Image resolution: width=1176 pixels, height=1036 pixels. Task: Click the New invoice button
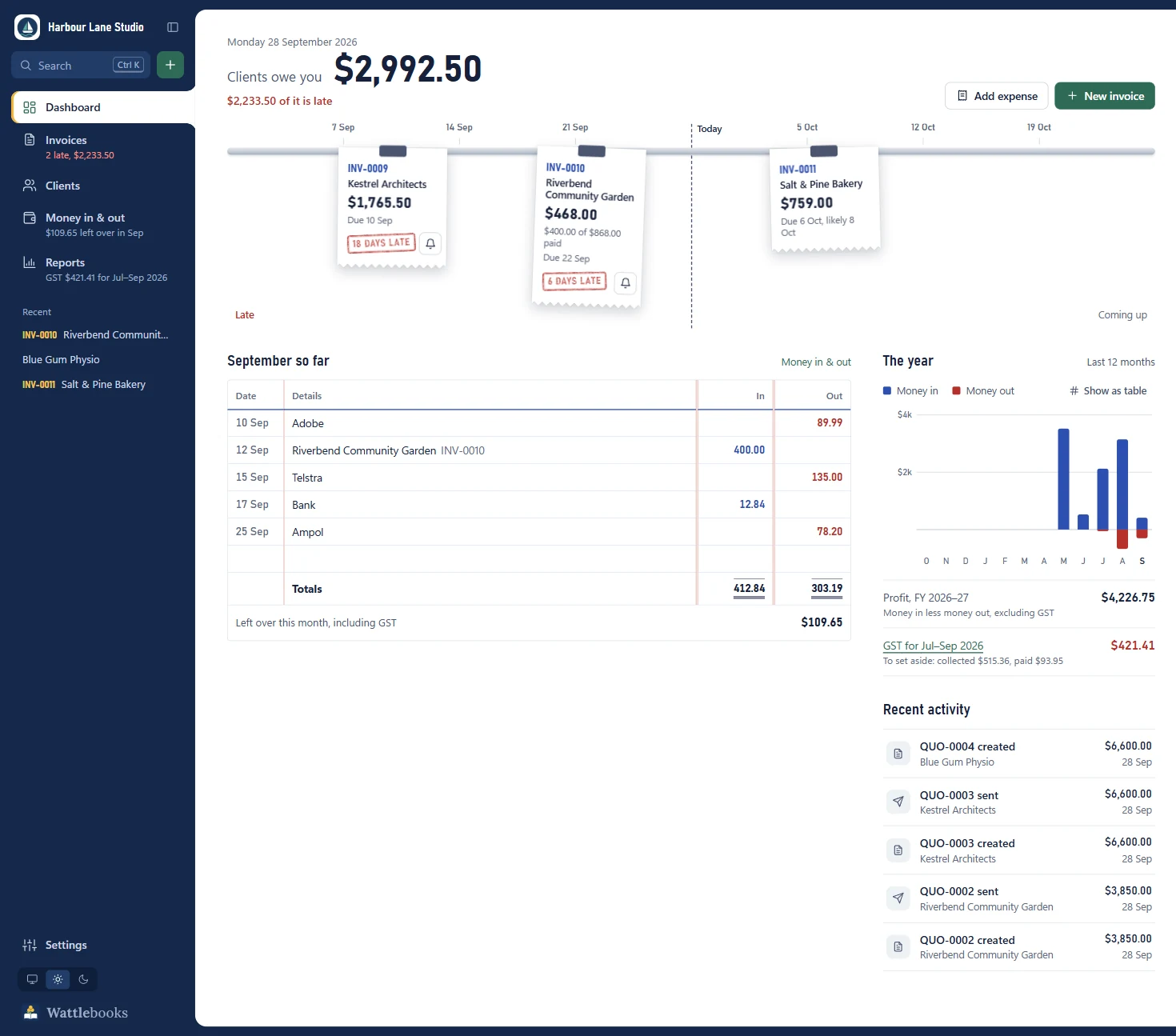tap(1105, 96)
